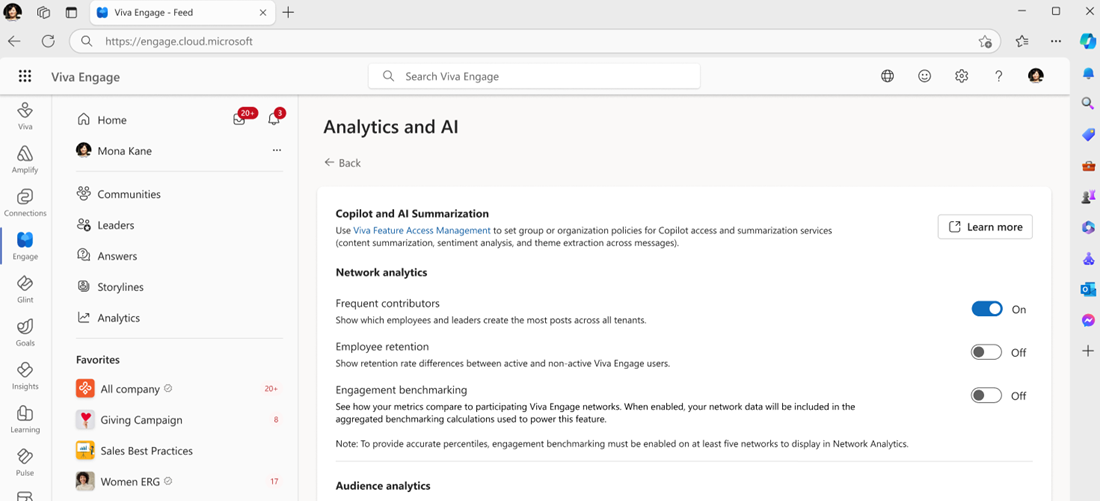The width and height of the screenshot is (1100, 501).
Task: Click the Favorites section heading
Action: point(98,360)
